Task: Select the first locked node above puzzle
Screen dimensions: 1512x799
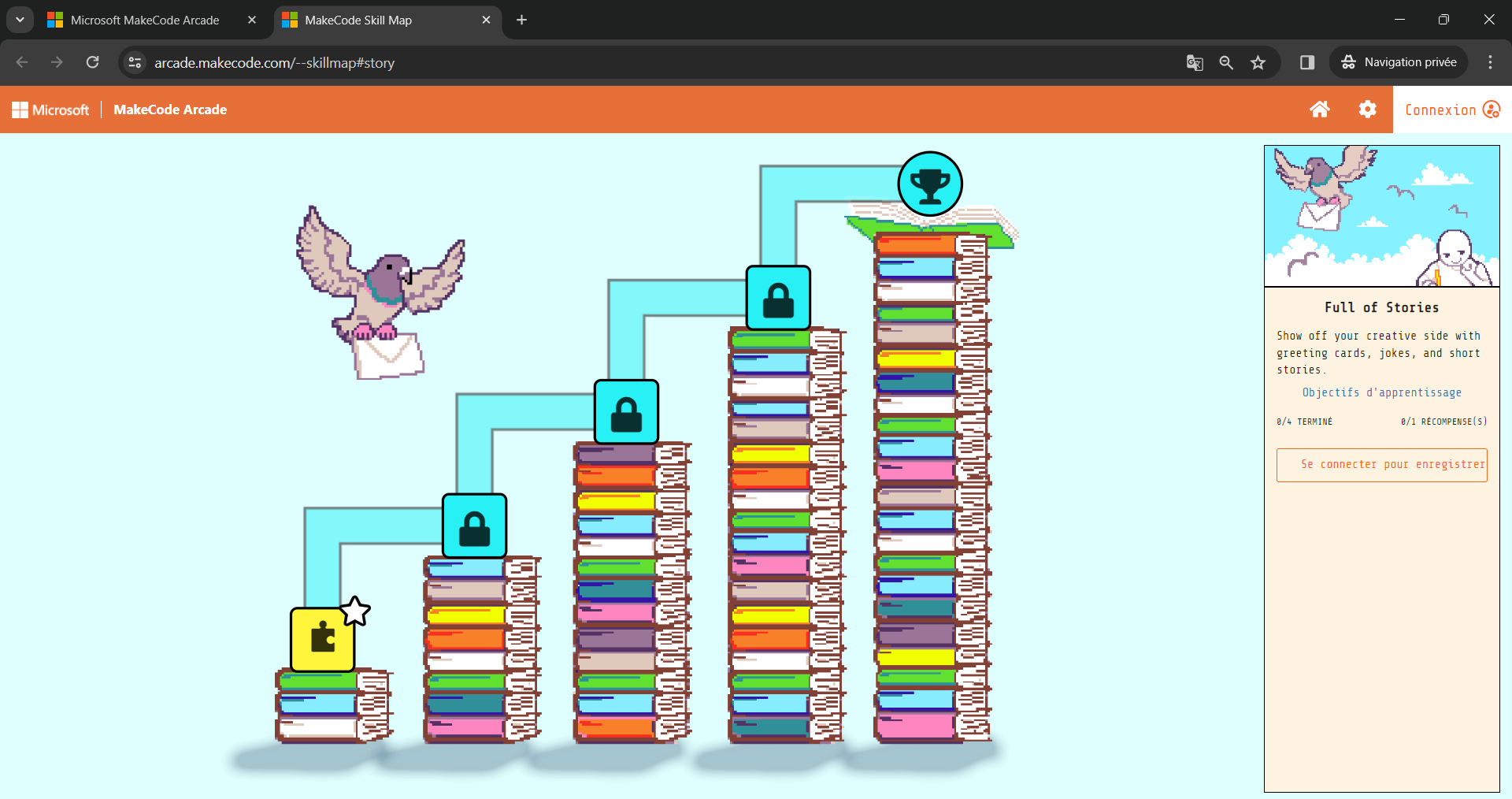Action: pos(474,526)
